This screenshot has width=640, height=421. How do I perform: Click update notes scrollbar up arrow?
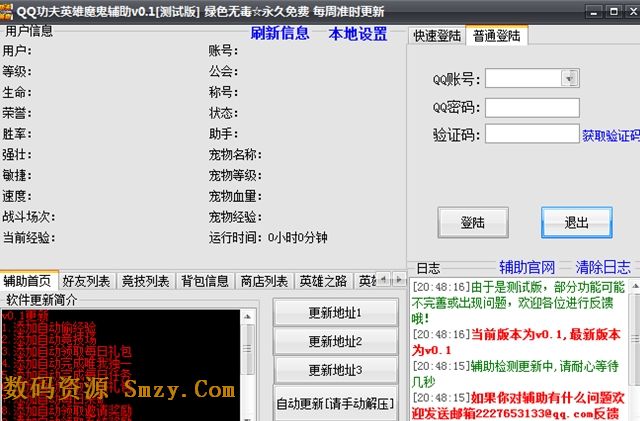coord(247,317)
